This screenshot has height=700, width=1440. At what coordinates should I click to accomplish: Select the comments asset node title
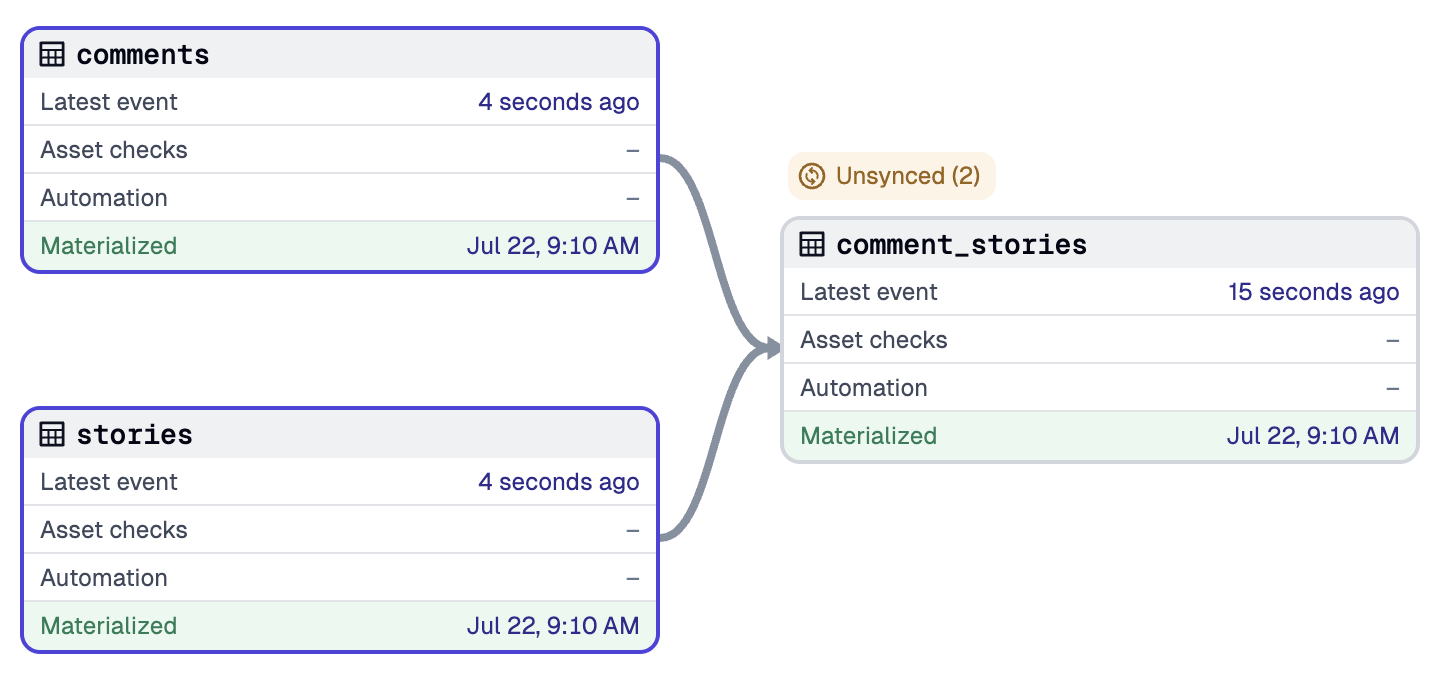point(143,54)
